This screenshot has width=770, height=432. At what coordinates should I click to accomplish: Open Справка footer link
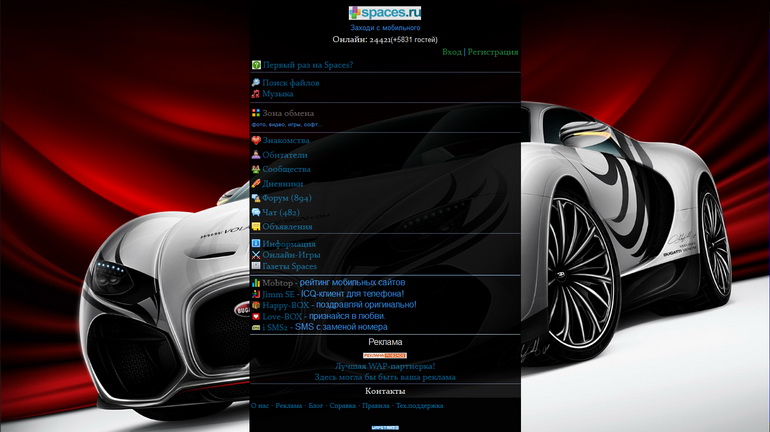pos(343,405)
